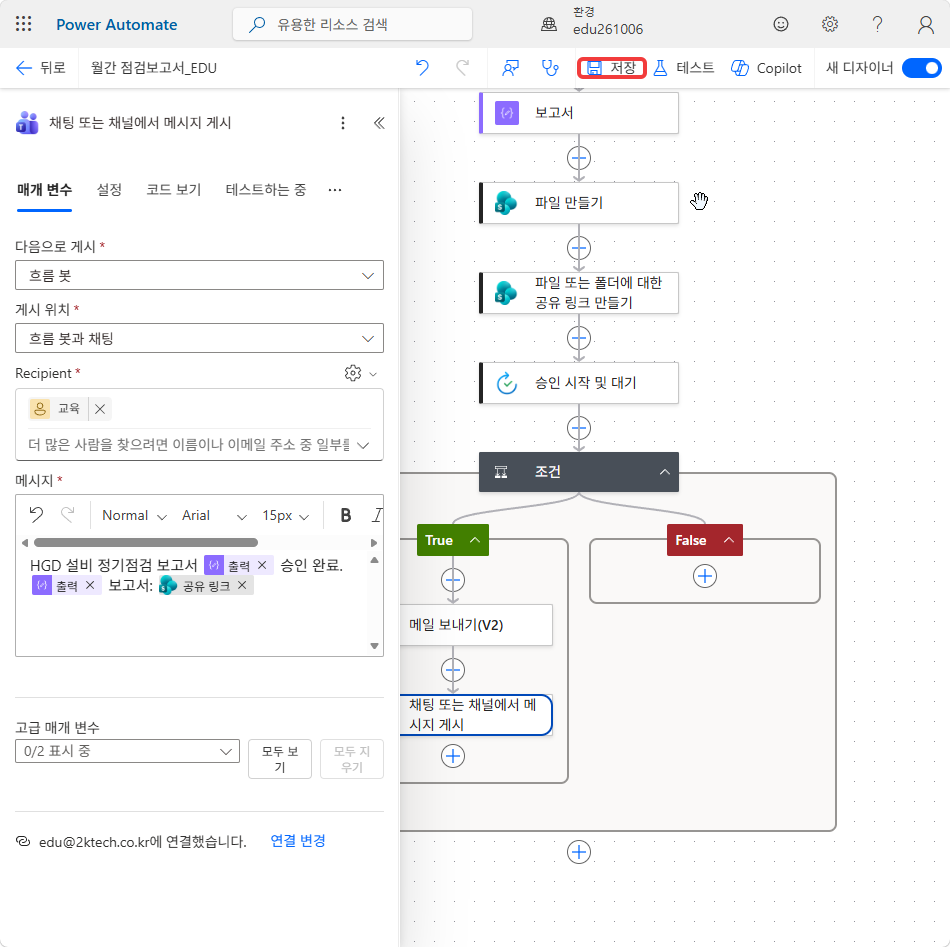
Task: Select the 메일 보내기(V2) card
Action: [x=476, y=625]
